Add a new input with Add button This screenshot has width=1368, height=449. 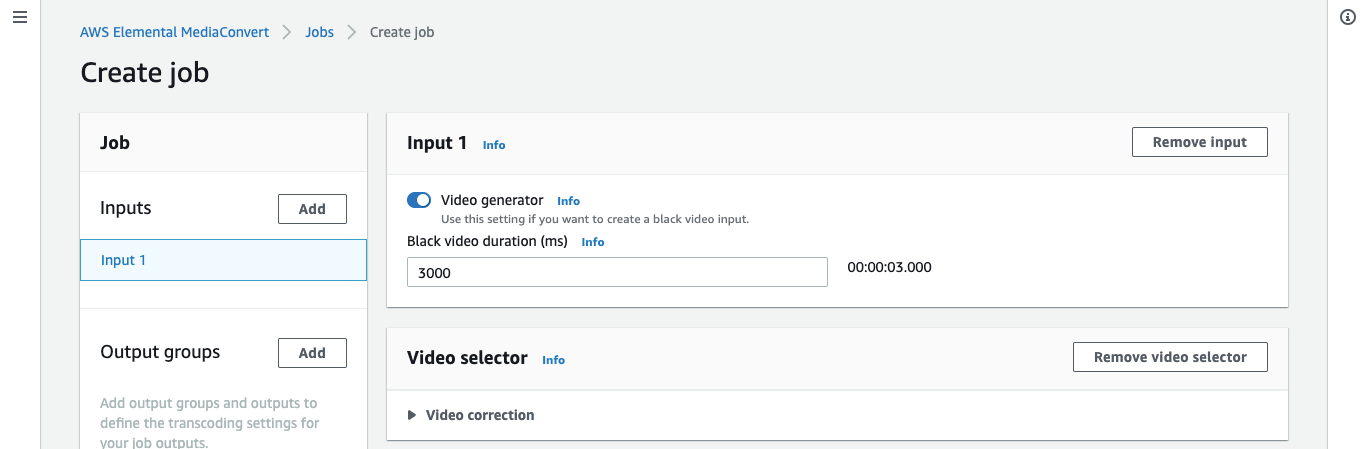tap(312, 209)
